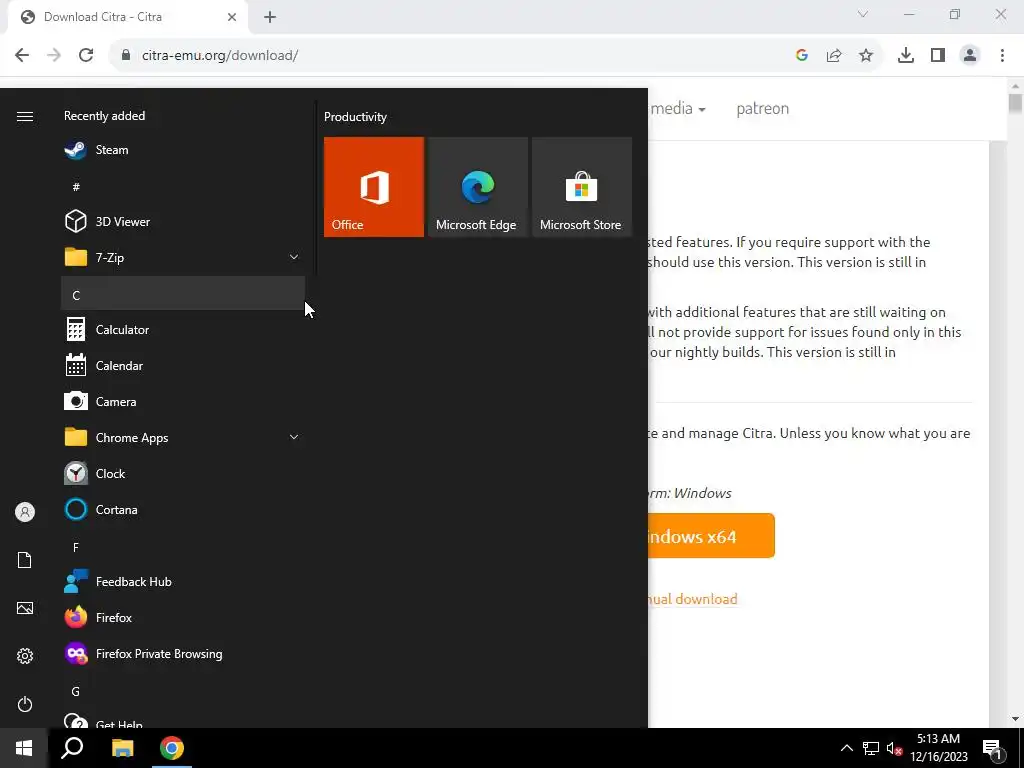
Task: Reload the Citra download page
Action: click(x=86, y=56)
